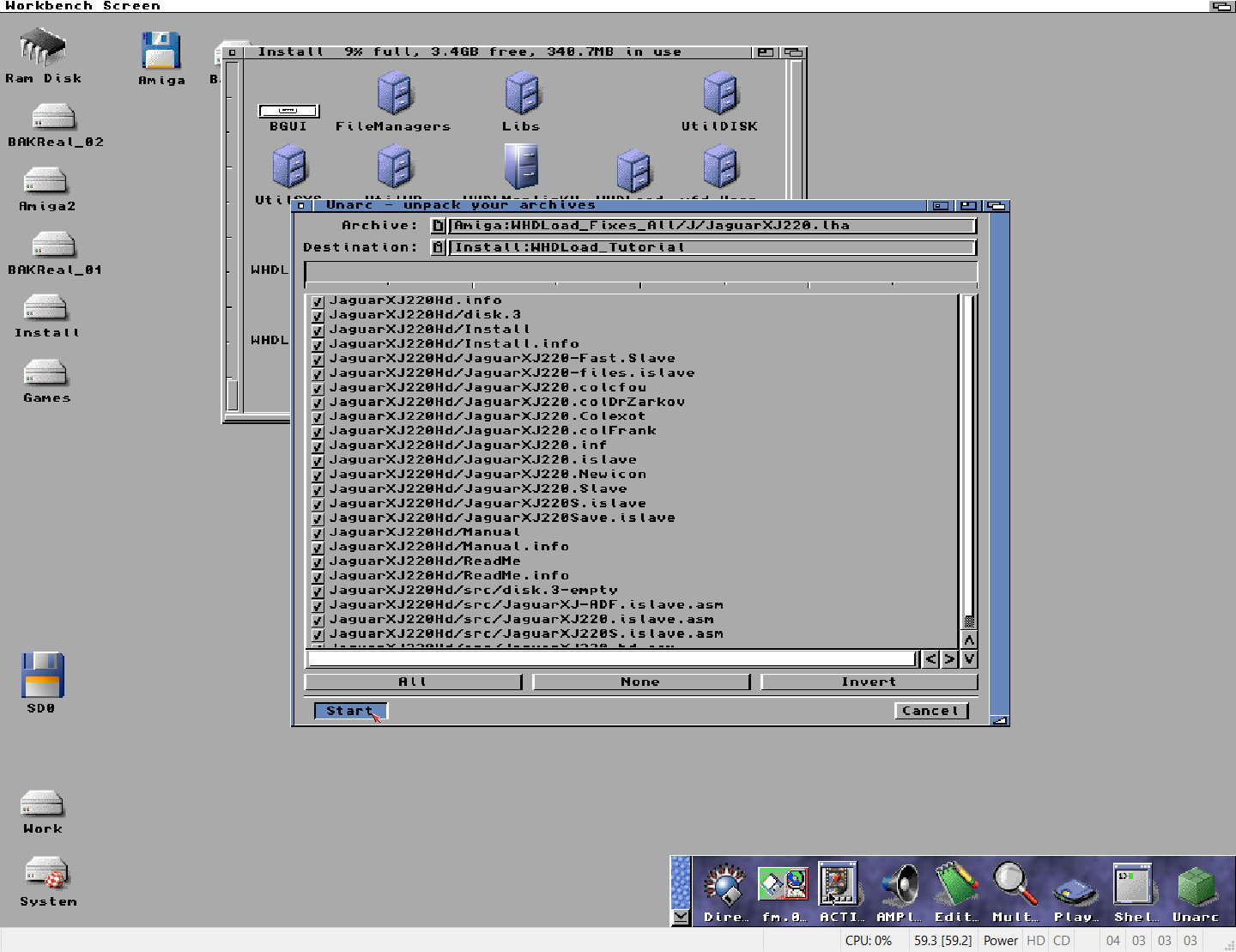Click Install window zoom gadget
1236x952 pixels.
[764, 52]
